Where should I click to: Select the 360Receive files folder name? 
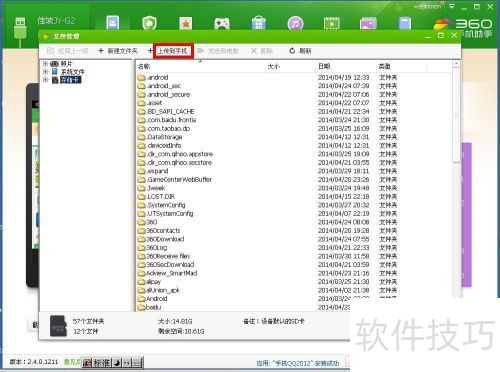[168, 256]
